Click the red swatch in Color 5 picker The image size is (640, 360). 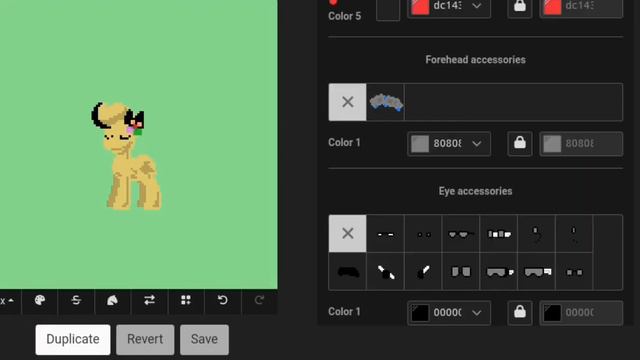tap(420, 7)
